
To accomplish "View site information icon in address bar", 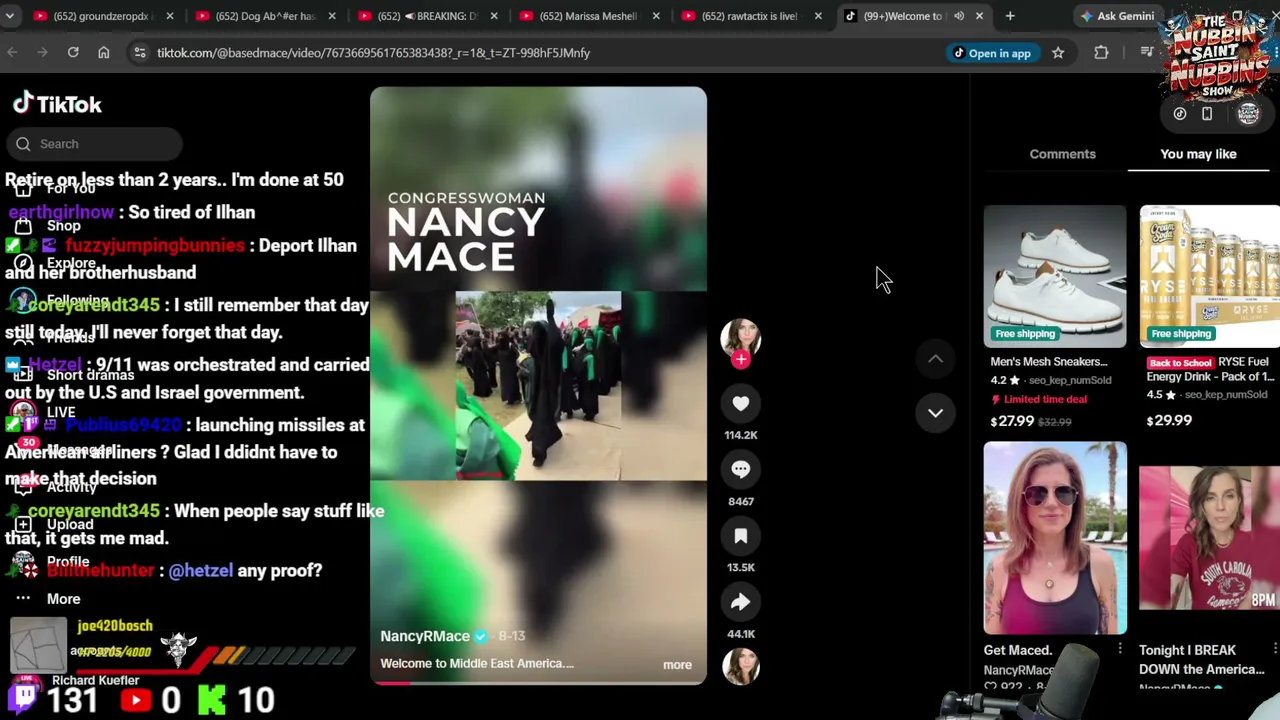I will (139, 53).
